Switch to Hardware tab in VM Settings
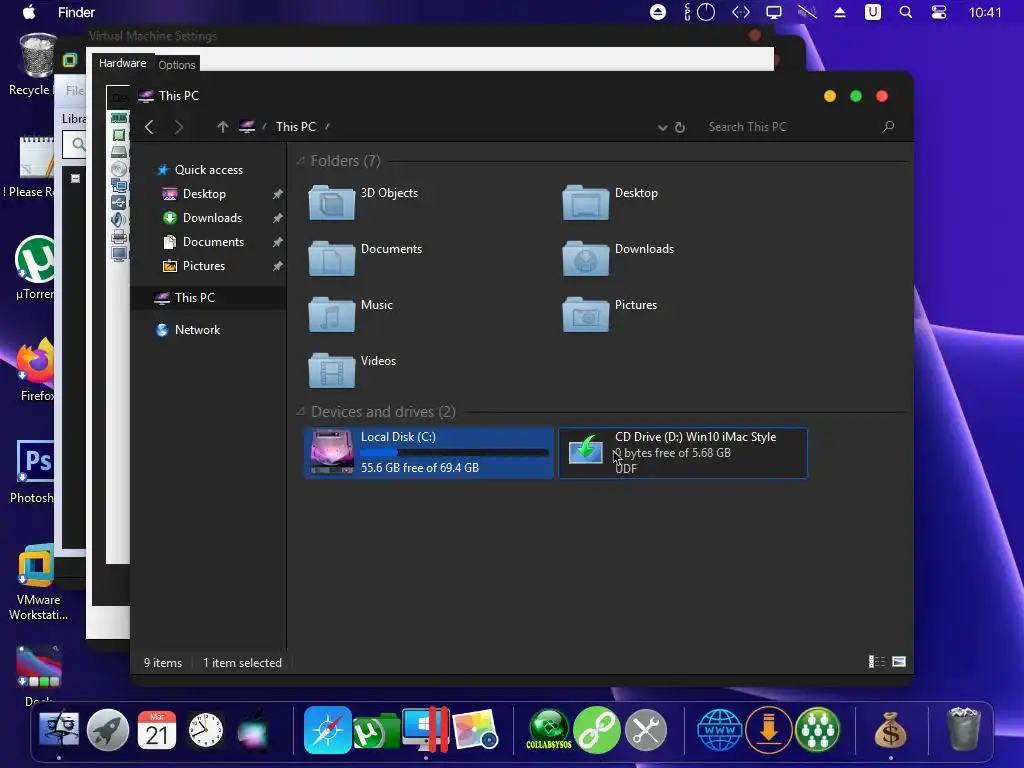The width and height of the screenshot is (1024, 768). (122, 63)
